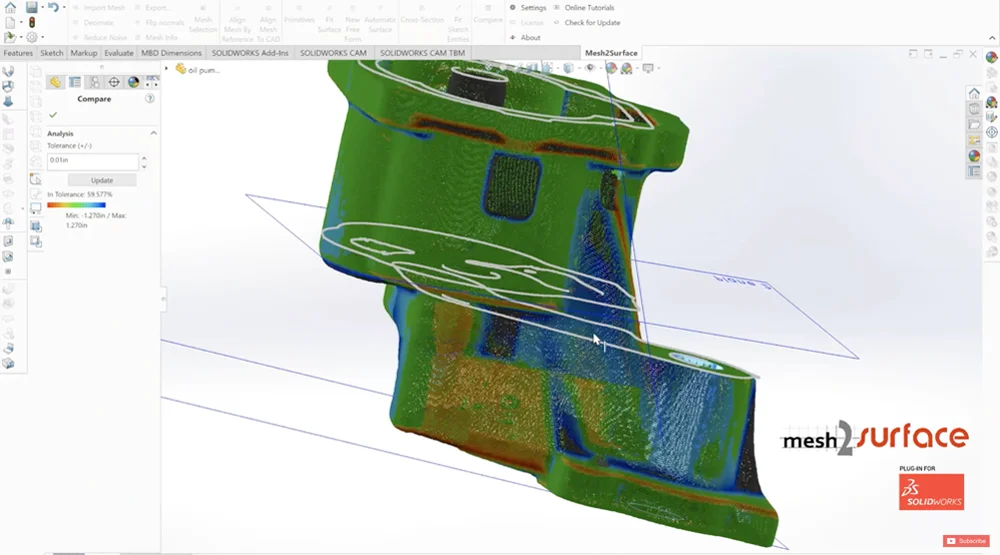Open the Evaluate tab
The image size is (1000, 555).
point(119,53)
